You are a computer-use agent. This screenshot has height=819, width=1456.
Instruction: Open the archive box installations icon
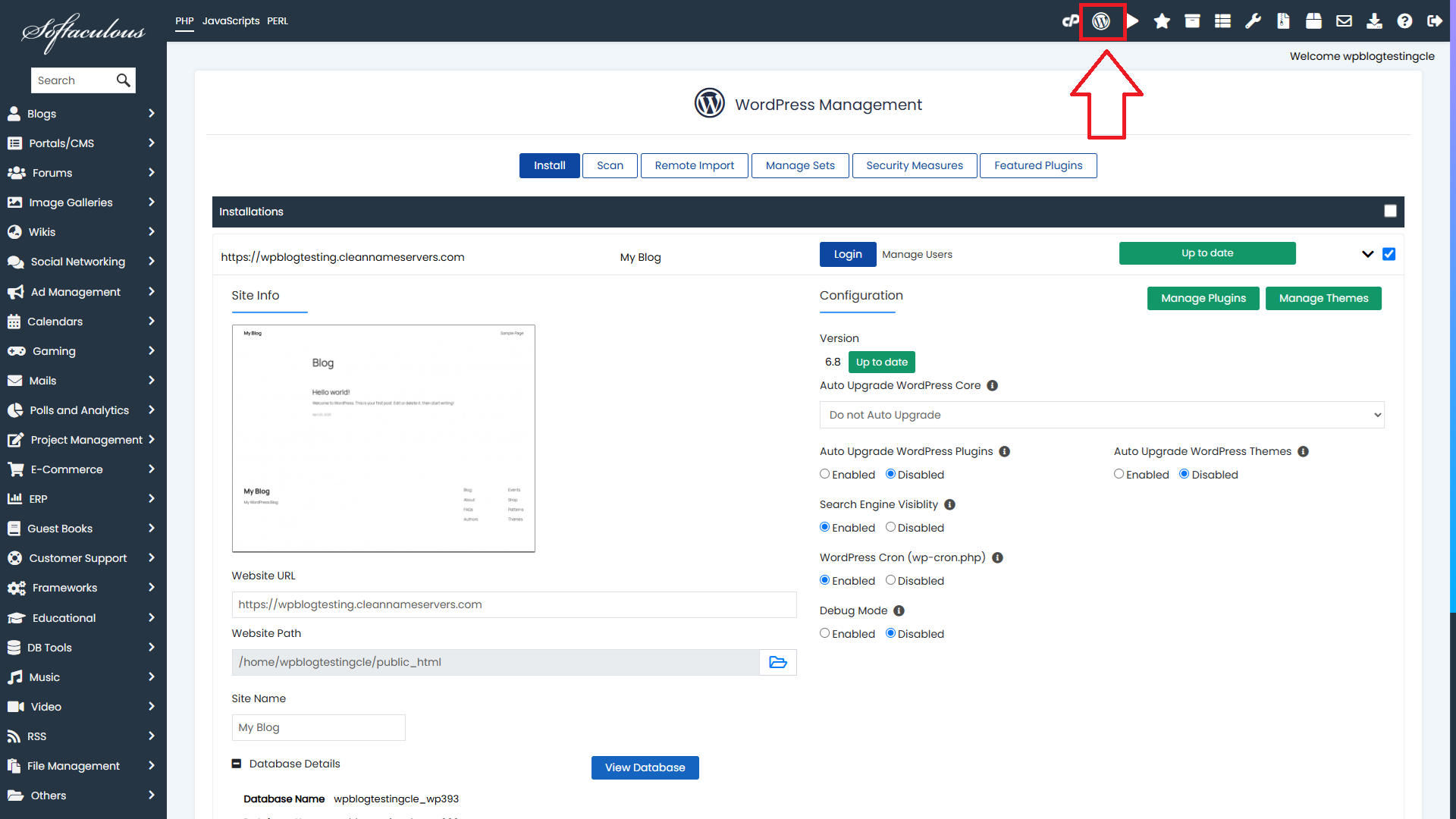(x=1192, y=21)
